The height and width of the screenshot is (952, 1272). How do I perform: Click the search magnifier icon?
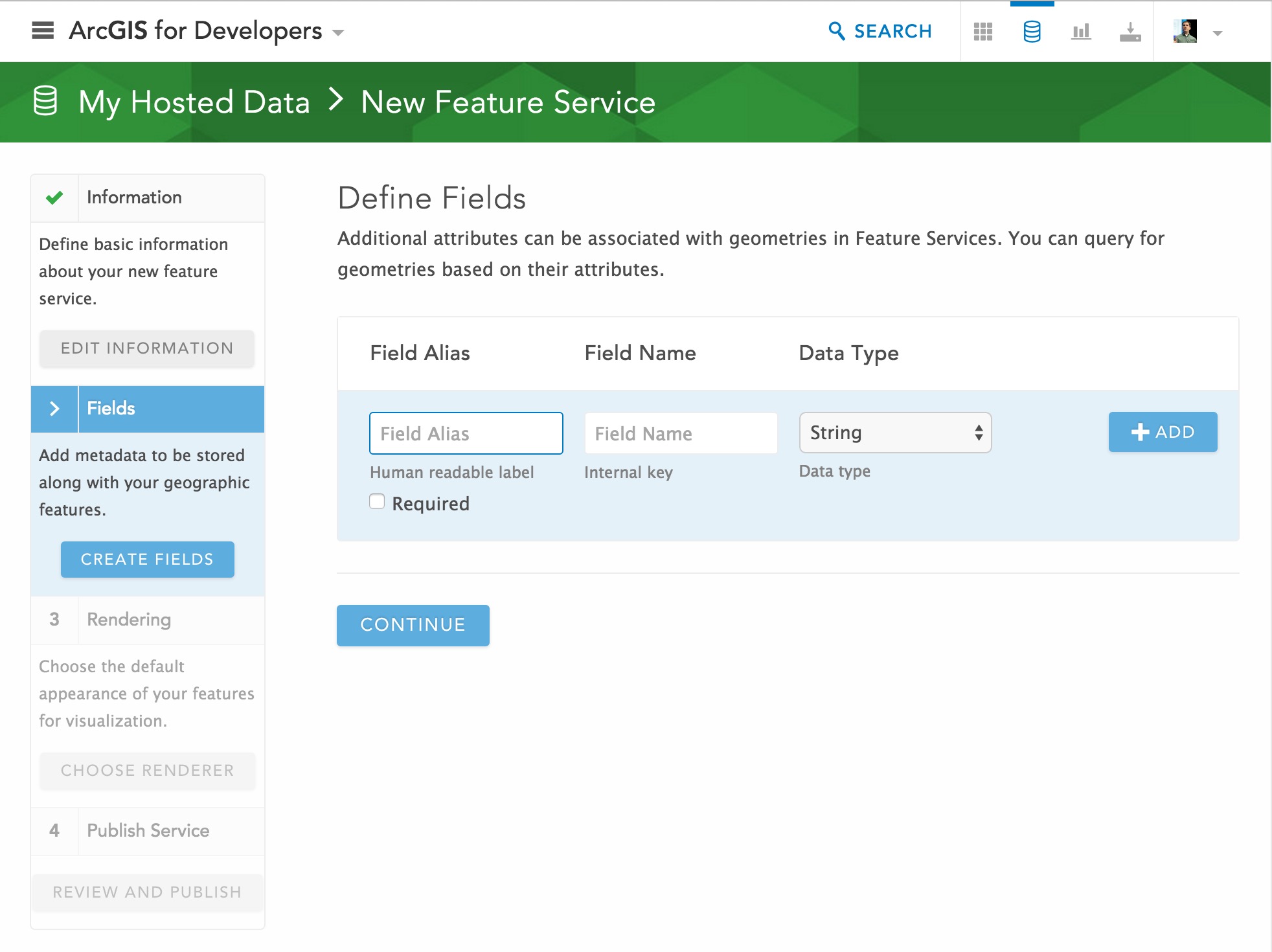coord(836,31)
